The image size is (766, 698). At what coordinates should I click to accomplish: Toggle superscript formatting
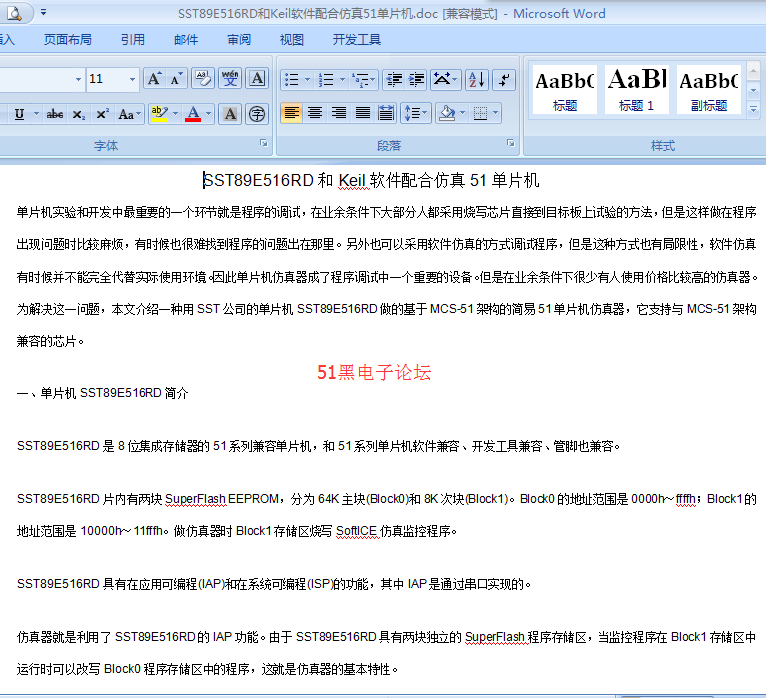[x=102, y=114]
